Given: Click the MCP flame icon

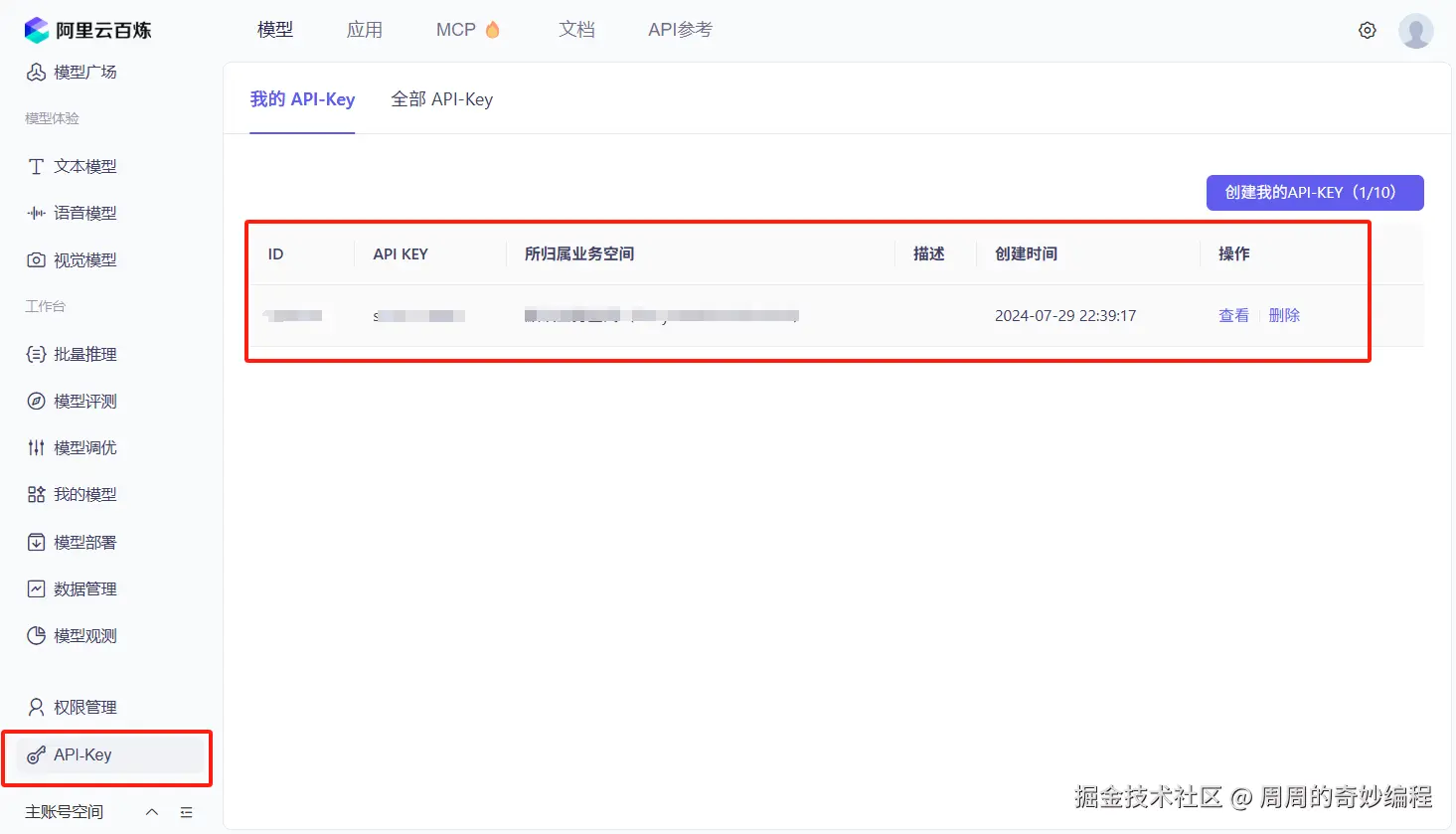Looking at the screenshot, I should [x=493, y=30].
